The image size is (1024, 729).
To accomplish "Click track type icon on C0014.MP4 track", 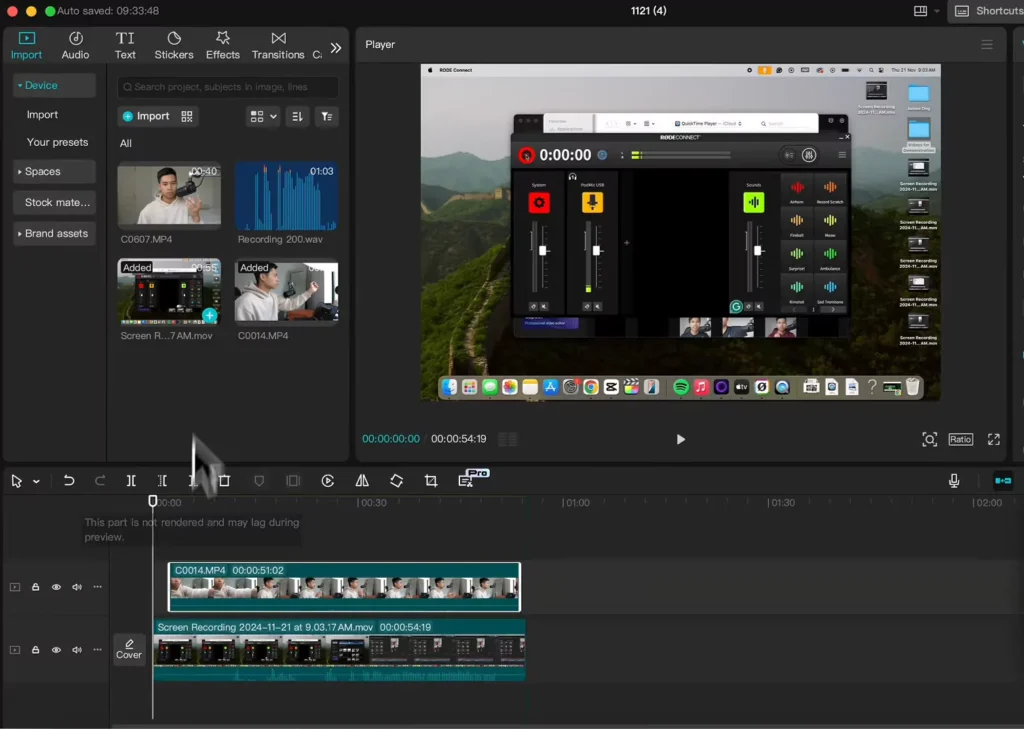I will (14, 587).
